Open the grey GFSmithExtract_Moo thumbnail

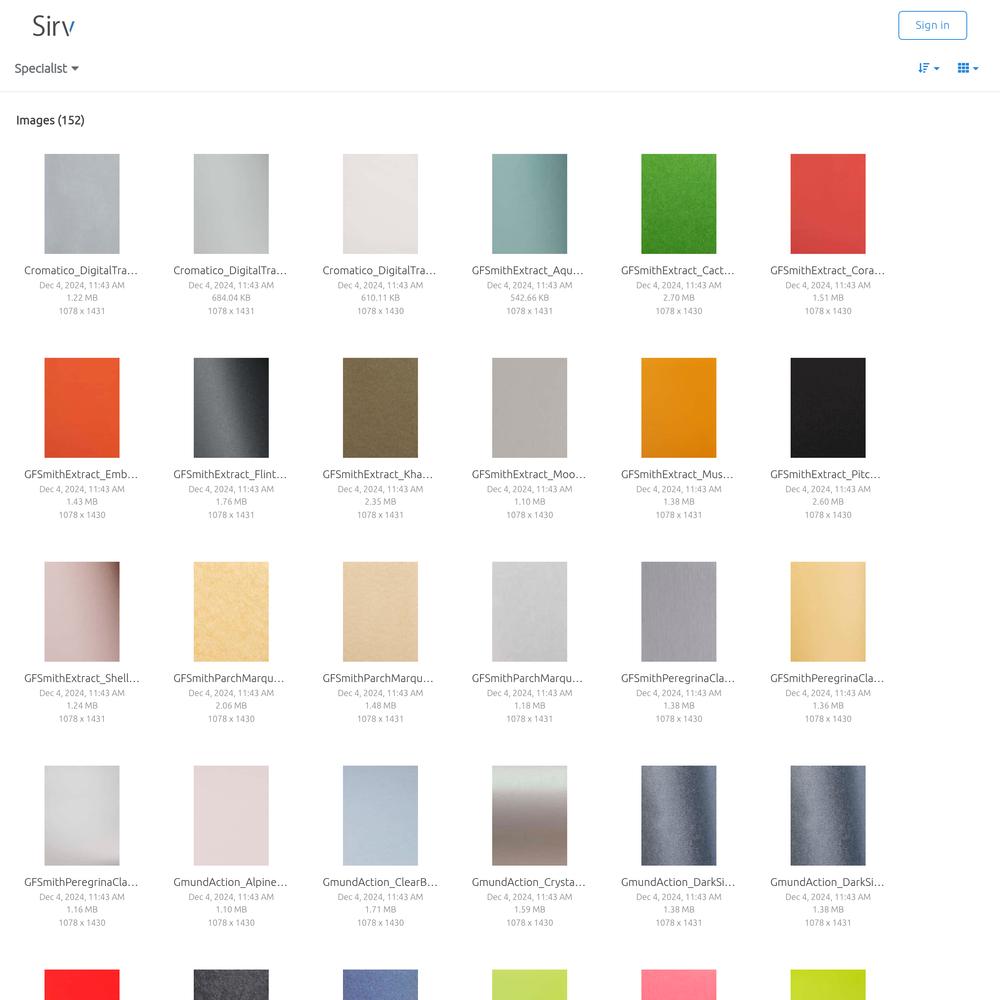click(x=529, y=408)
